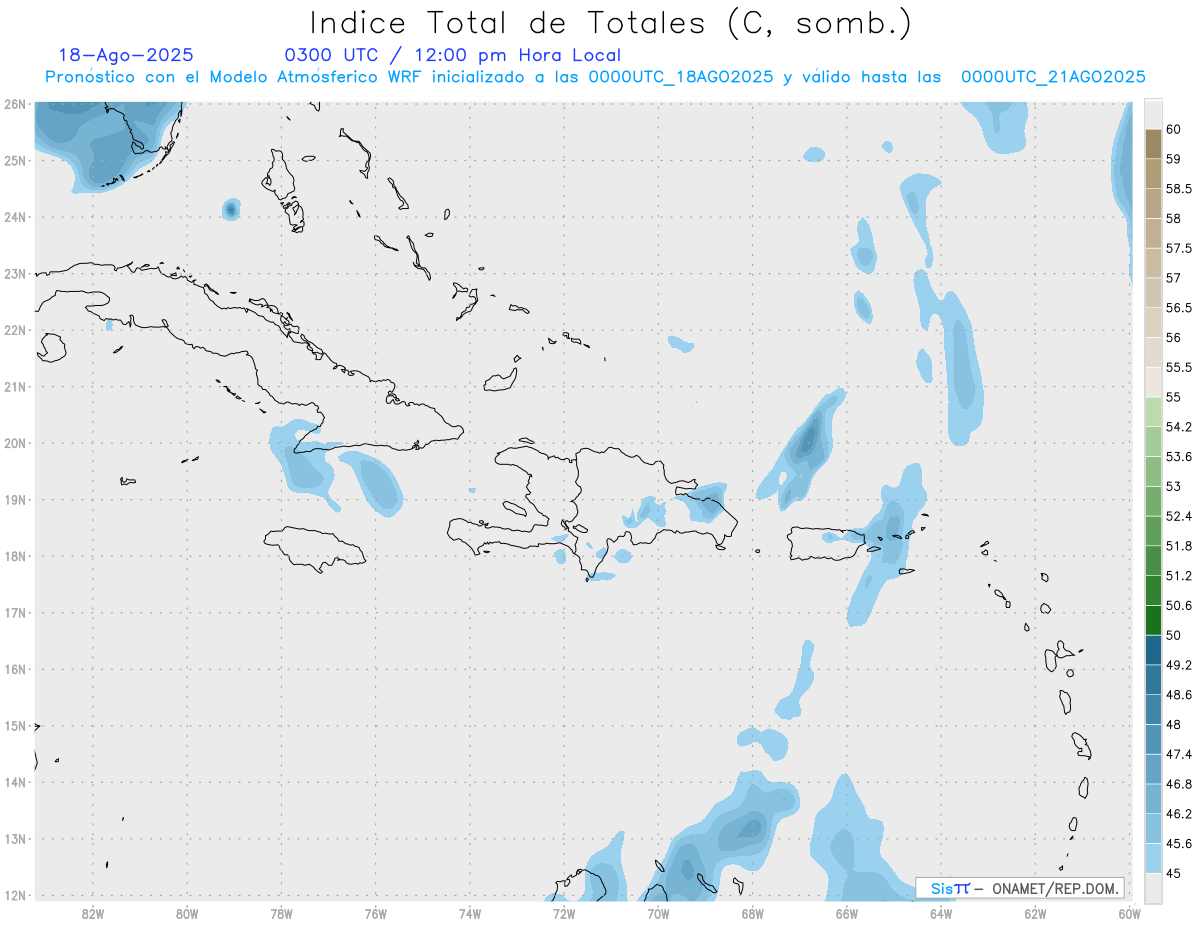The height and width of the screenshot is (927, 1200).
Task: Click the colorbar label "58.5"
Action: click(x=1179, y=188)
